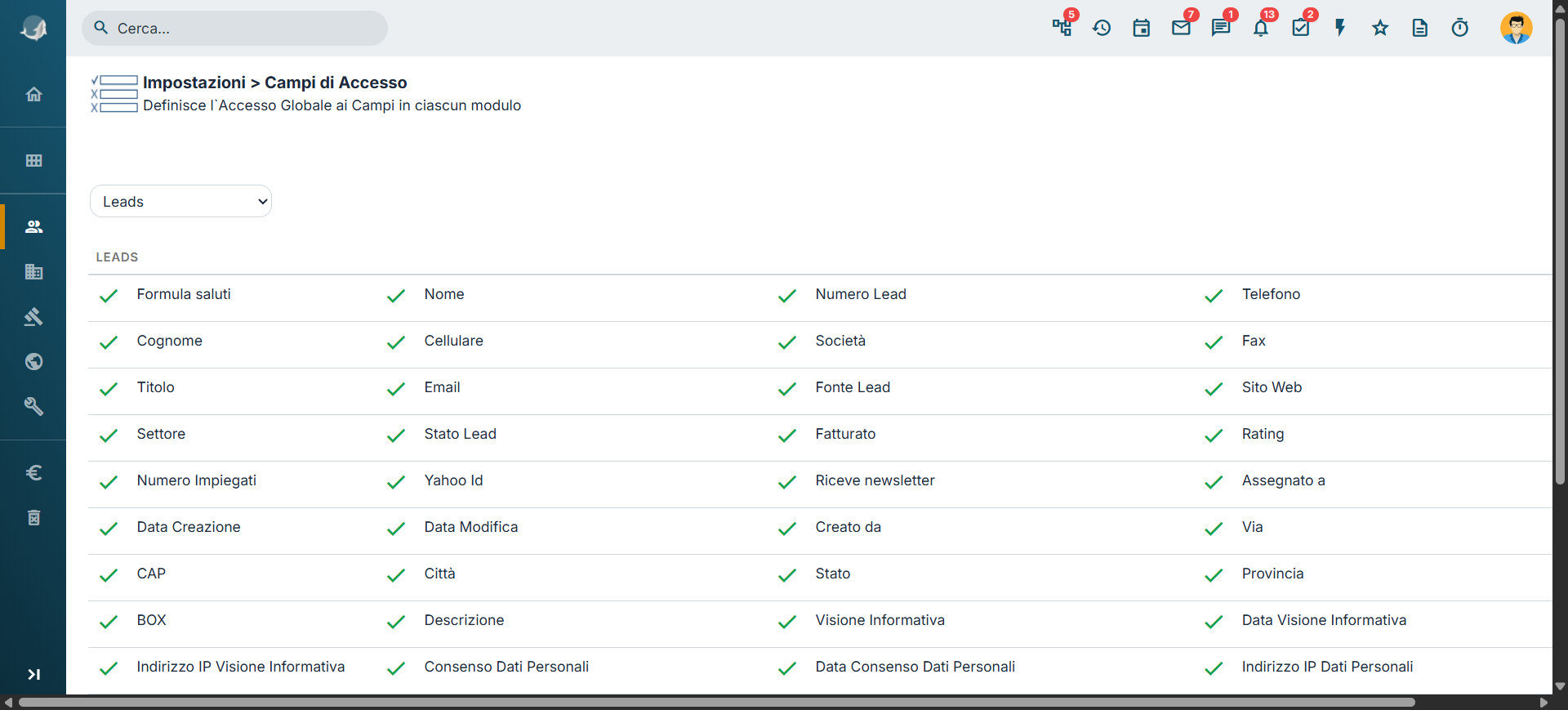Click the scroll-left arrow on horizontal scrollbar
1568x710 pixels.
[x=8, y=703]
